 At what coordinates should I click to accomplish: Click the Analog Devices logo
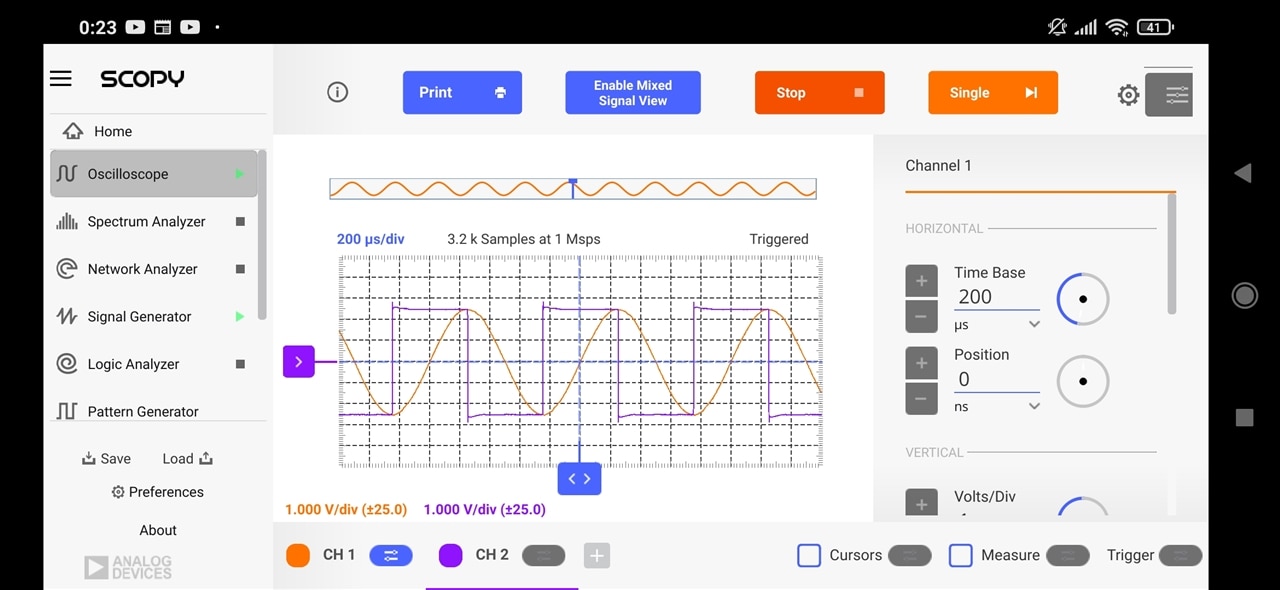[x=128, y=567]
